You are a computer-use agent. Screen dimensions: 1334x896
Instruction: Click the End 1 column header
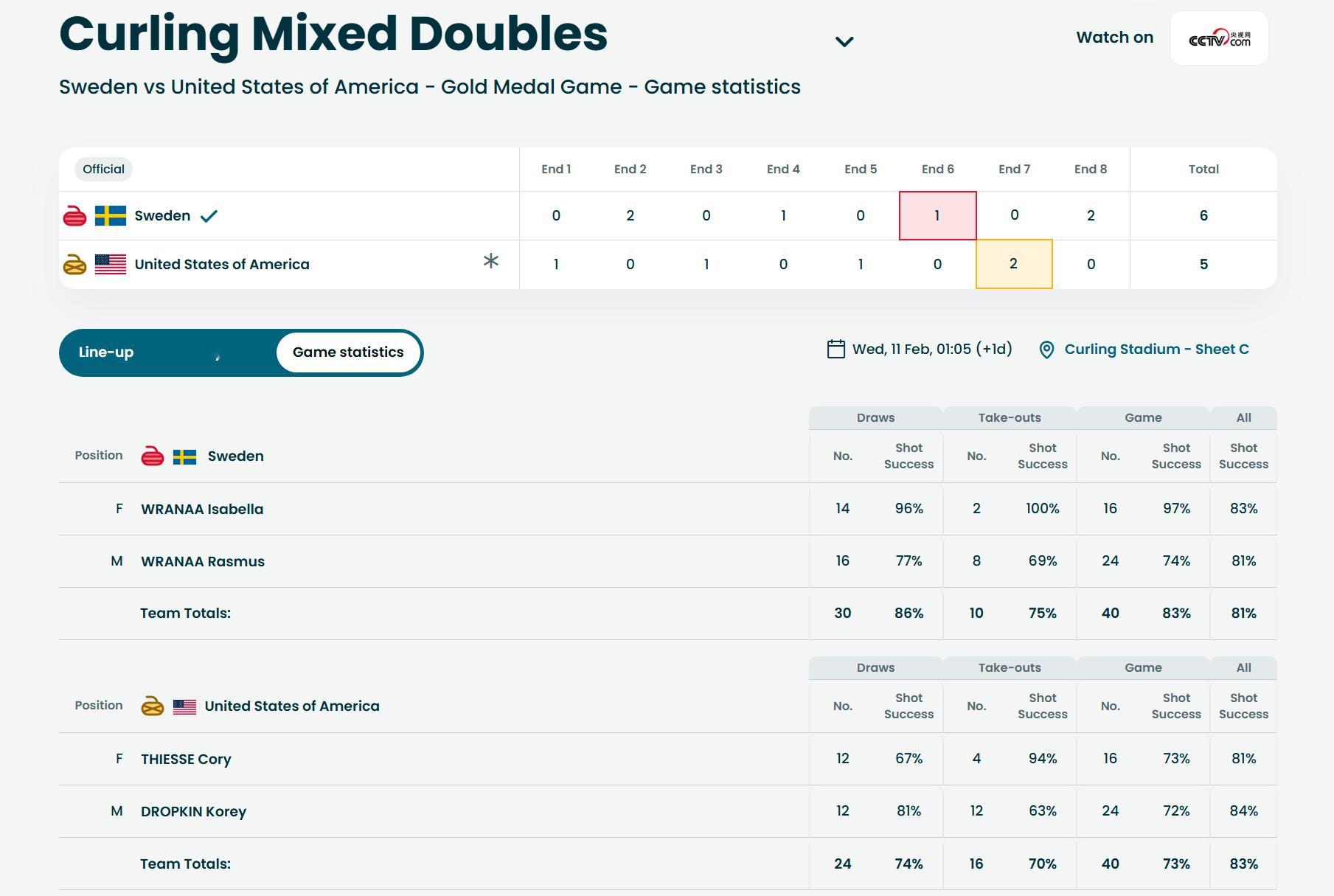(x=556, y=169)
